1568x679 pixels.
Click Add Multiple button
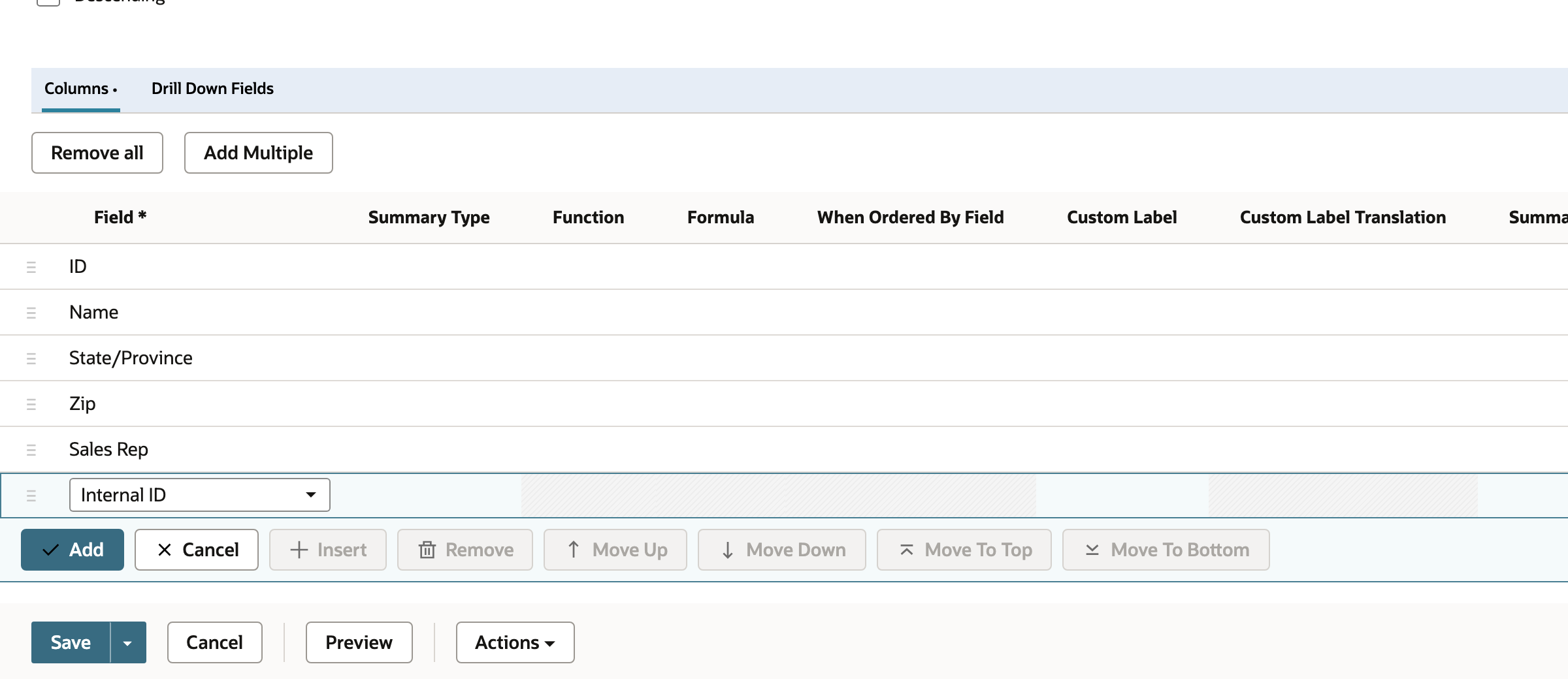point(258,153)
